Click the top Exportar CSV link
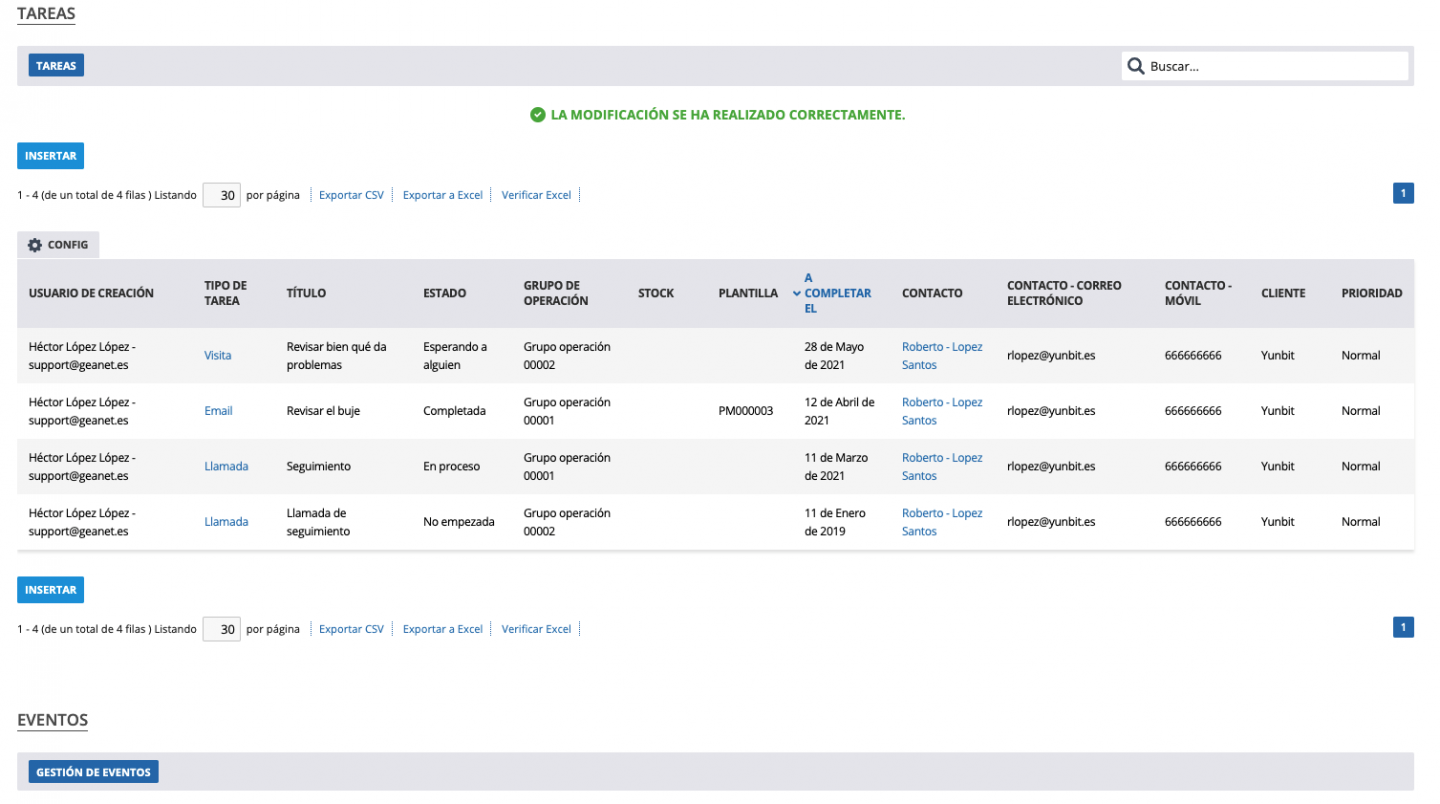 pos(351,195)
